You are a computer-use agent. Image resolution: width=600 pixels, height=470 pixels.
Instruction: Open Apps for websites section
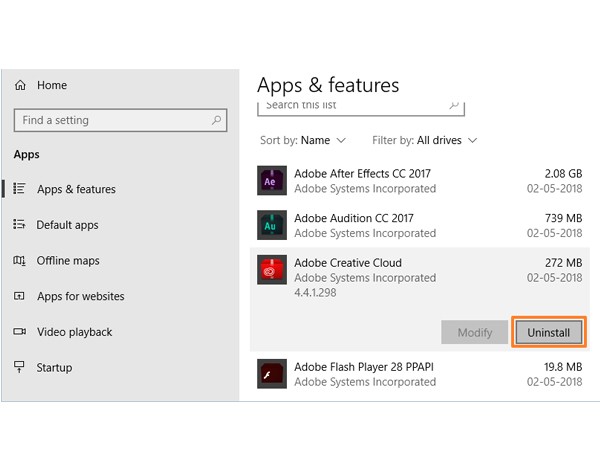tap(80, 296)
